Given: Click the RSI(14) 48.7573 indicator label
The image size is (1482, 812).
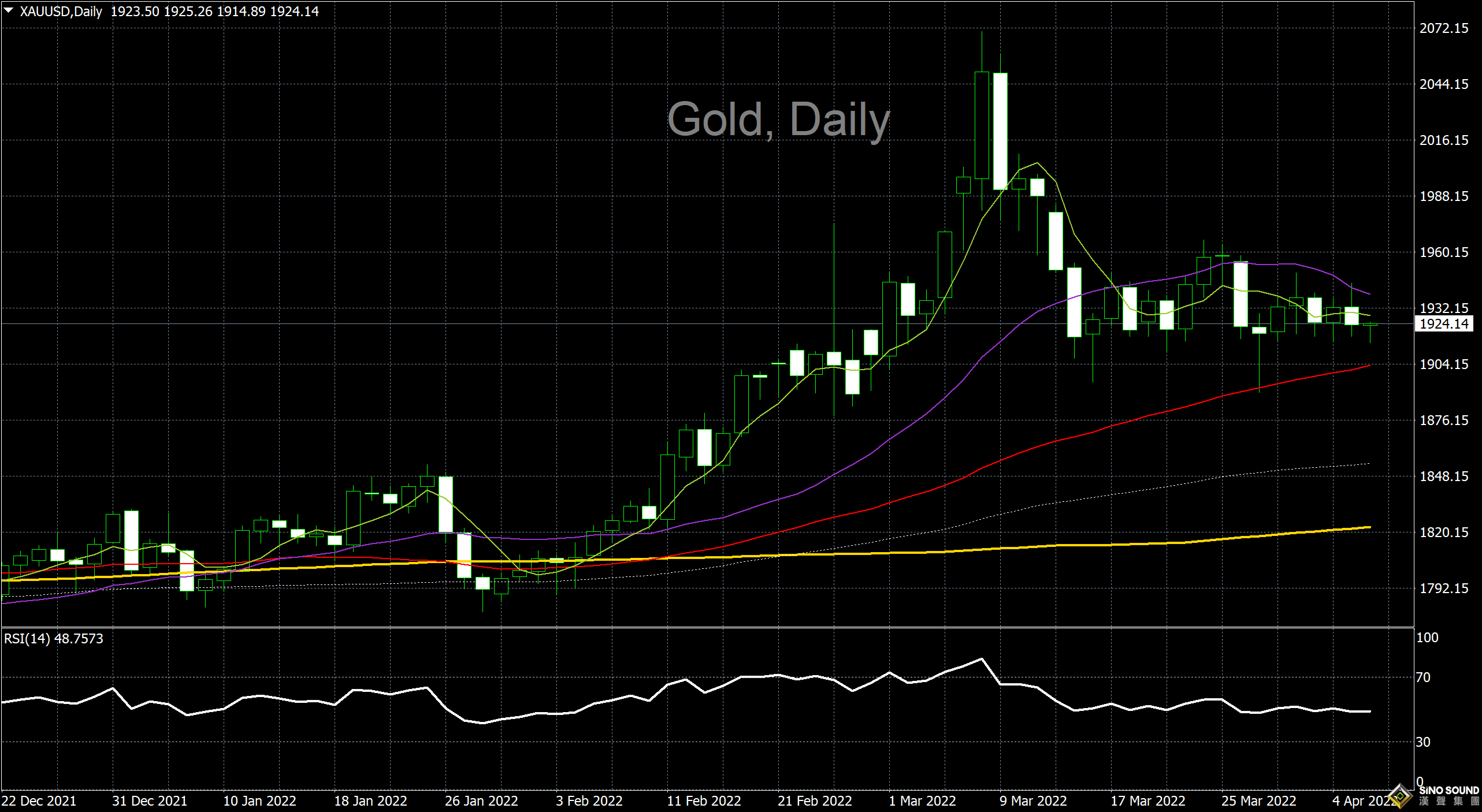Looking at the screenshot, I should click(54, 639).
